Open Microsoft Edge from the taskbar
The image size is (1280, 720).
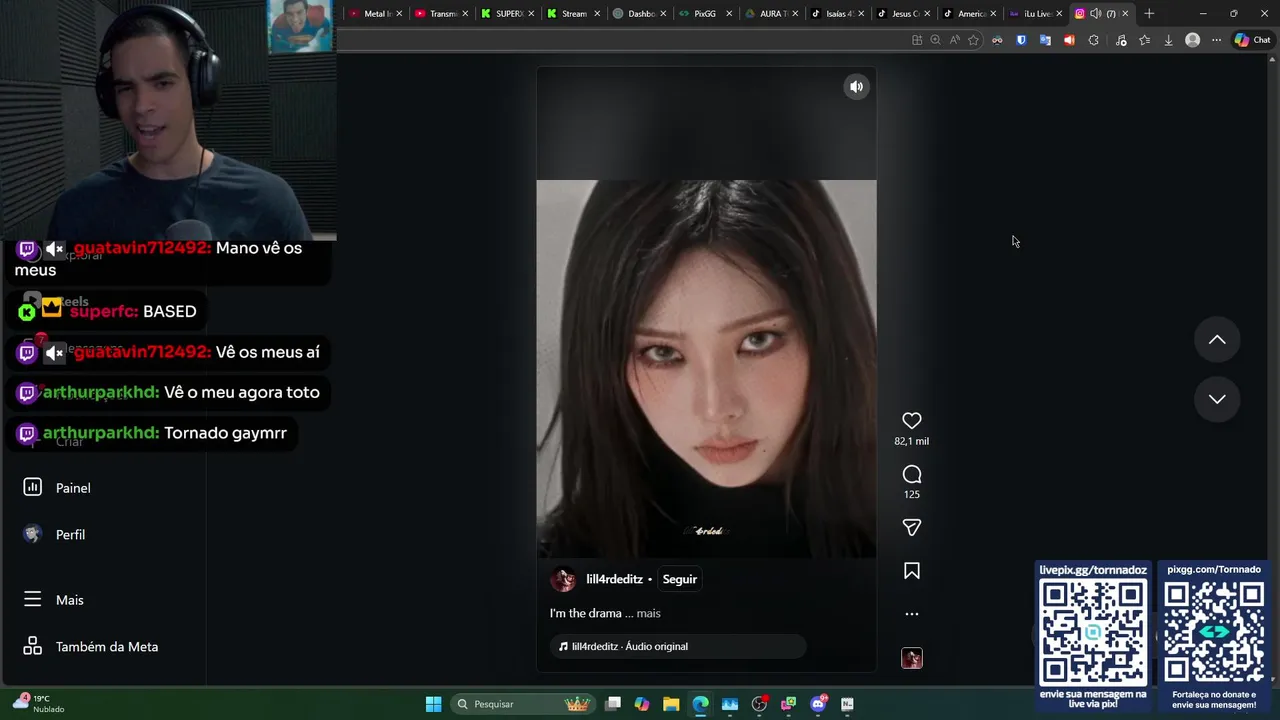click(700, 704)
